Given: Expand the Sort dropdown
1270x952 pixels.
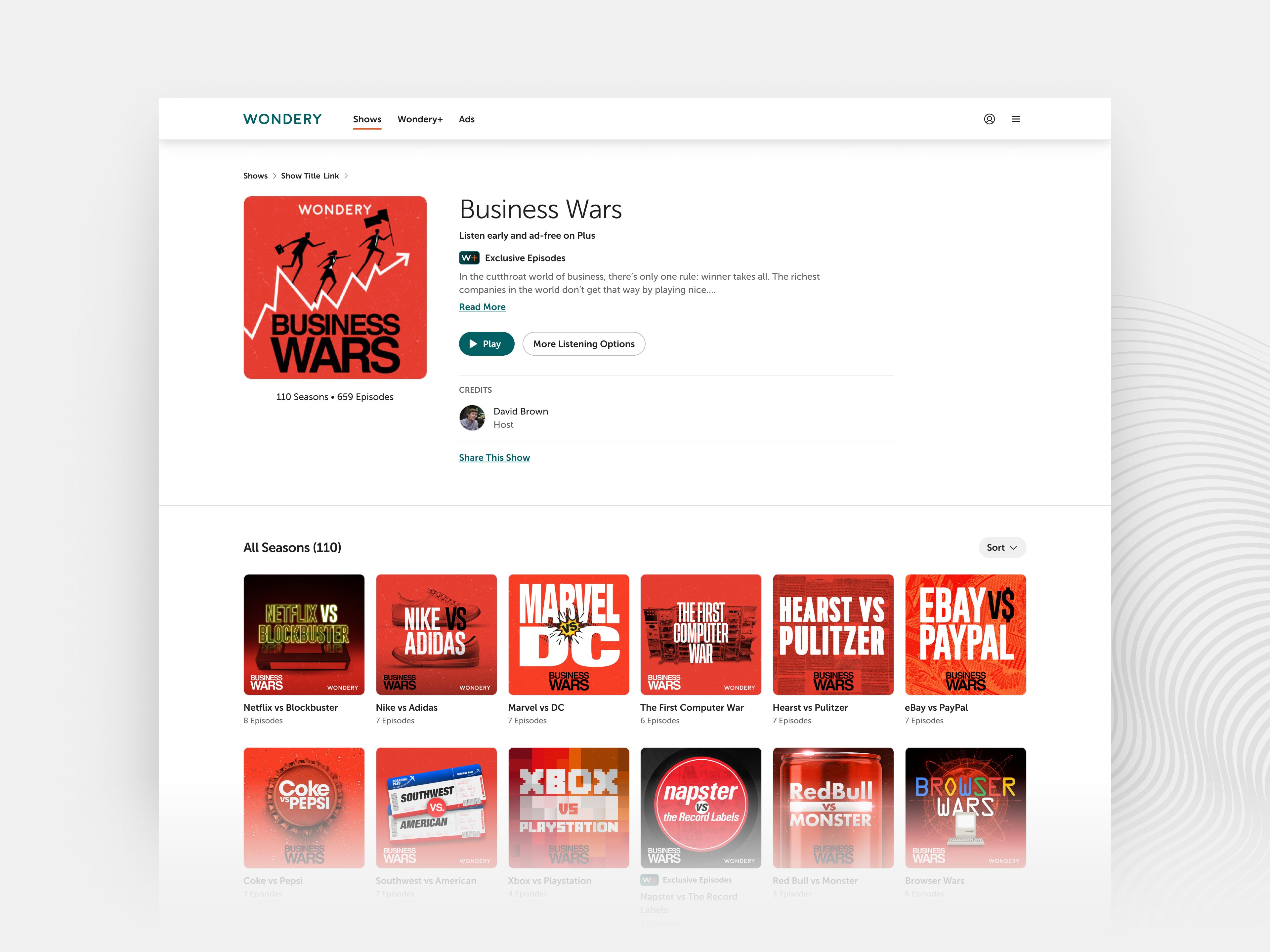Looking at the screenshot, I should 1002,547.
